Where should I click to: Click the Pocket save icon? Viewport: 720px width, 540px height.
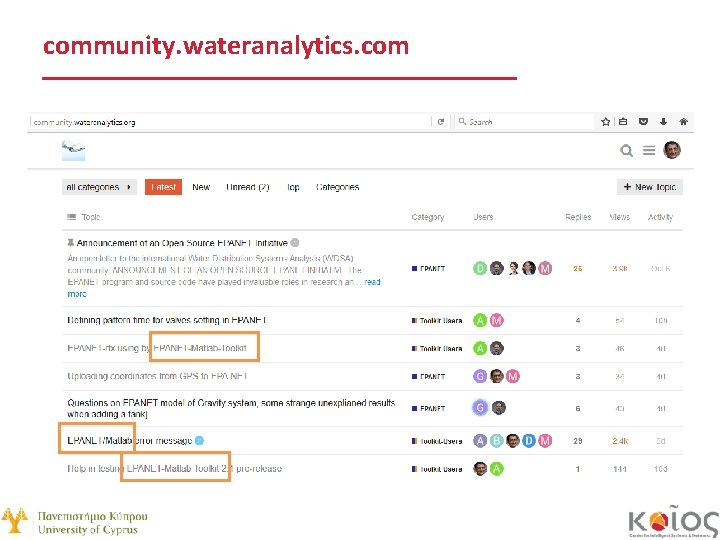(643, 122)
